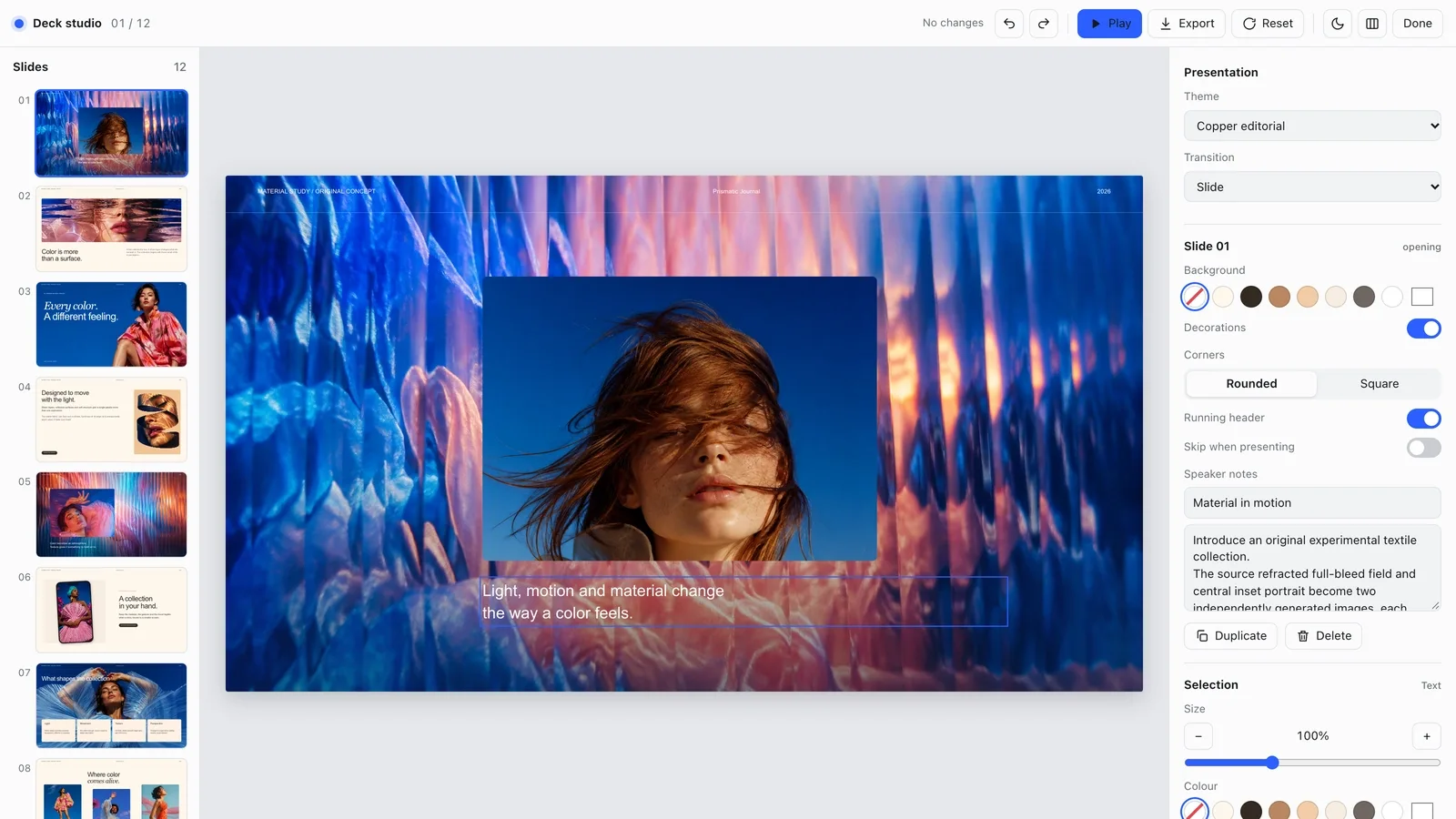The image size is (1456, 819).
Task: Increase selection size with plus
Action: [1427, 736]
